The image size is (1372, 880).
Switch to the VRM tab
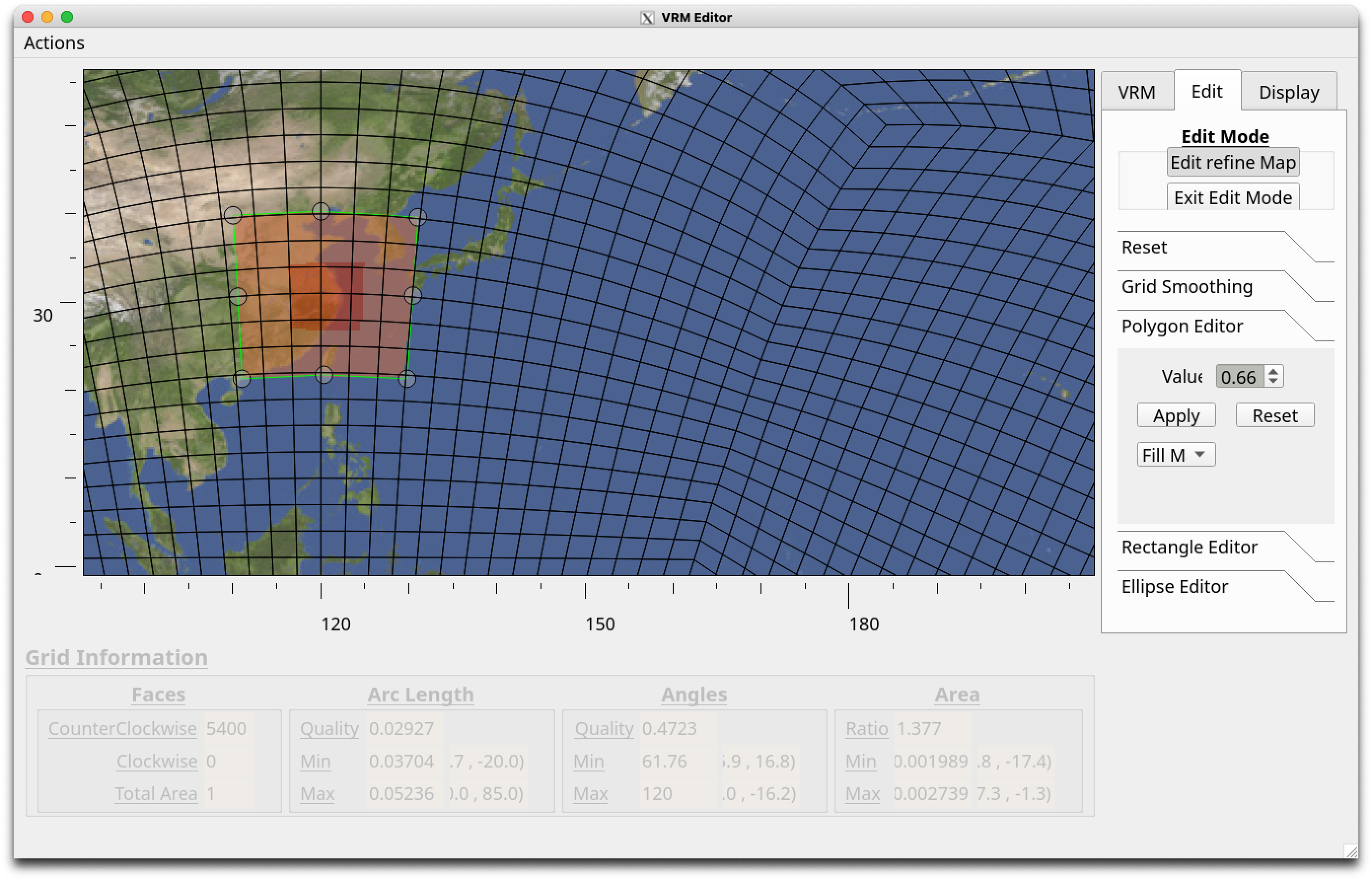pos(1136,92)
